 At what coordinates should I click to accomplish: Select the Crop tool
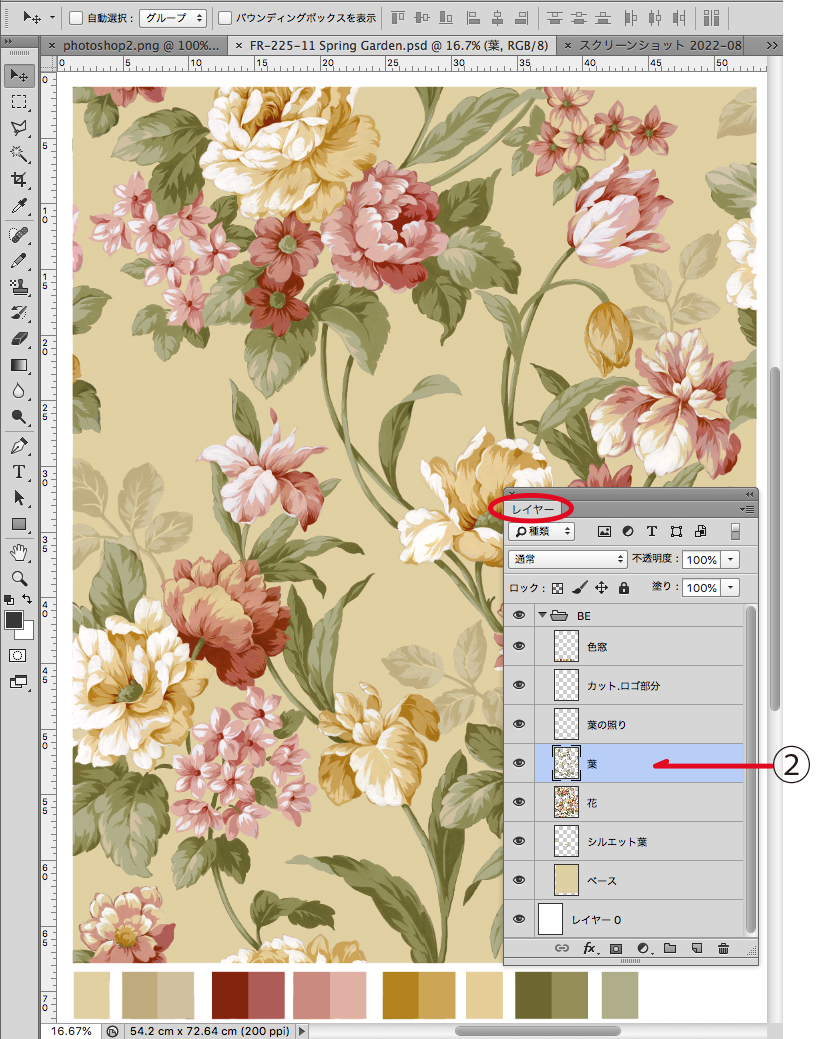tap(19, 180)
